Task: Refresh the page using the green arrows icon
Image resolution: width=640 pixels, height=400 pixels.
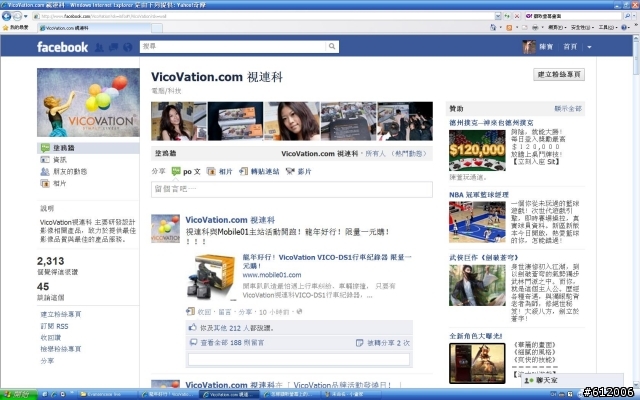Action: (x=507, y=16)
